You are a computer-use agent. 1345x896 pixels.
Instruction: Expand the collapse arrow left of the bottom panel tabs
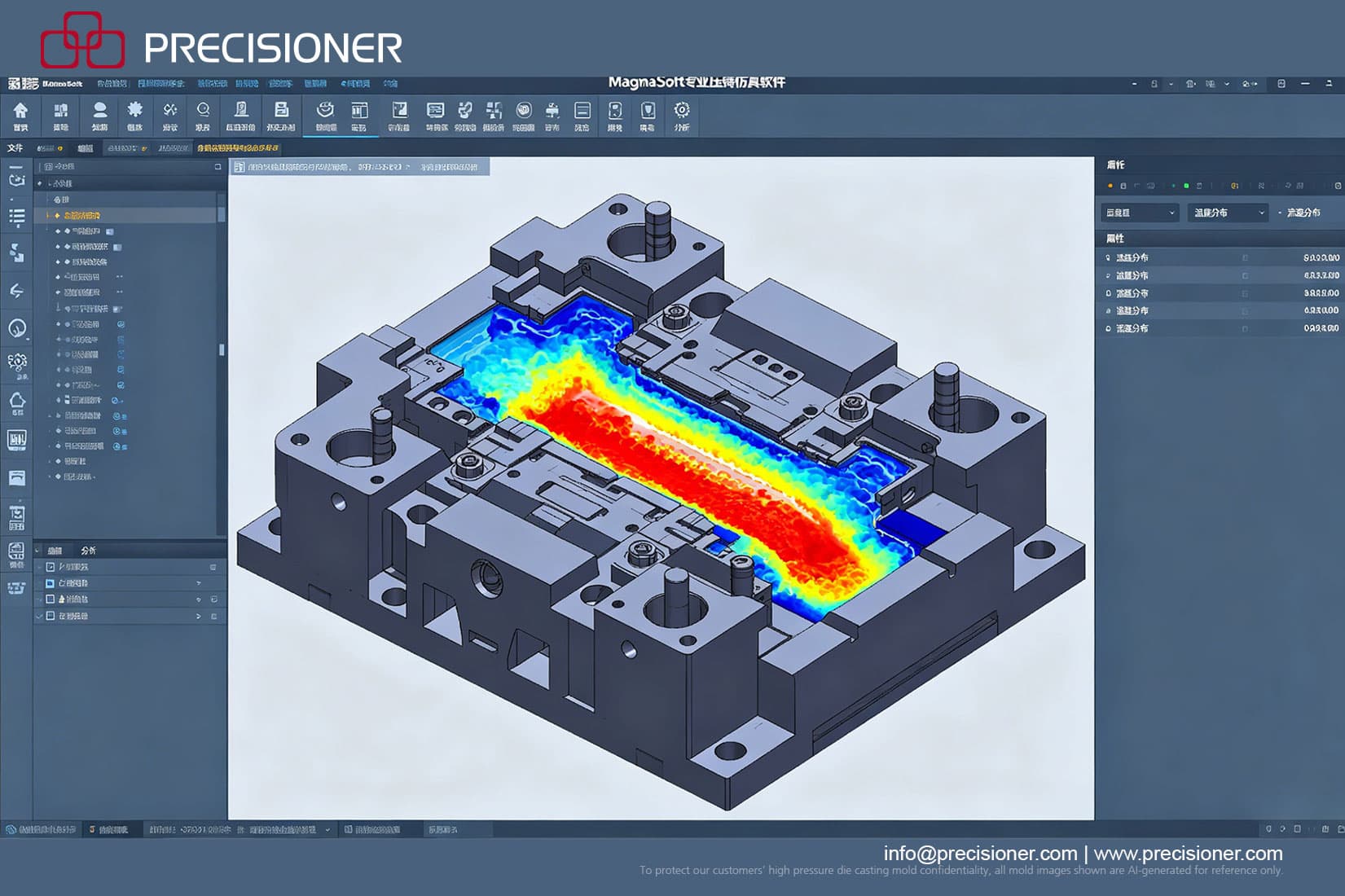[38, 551]
